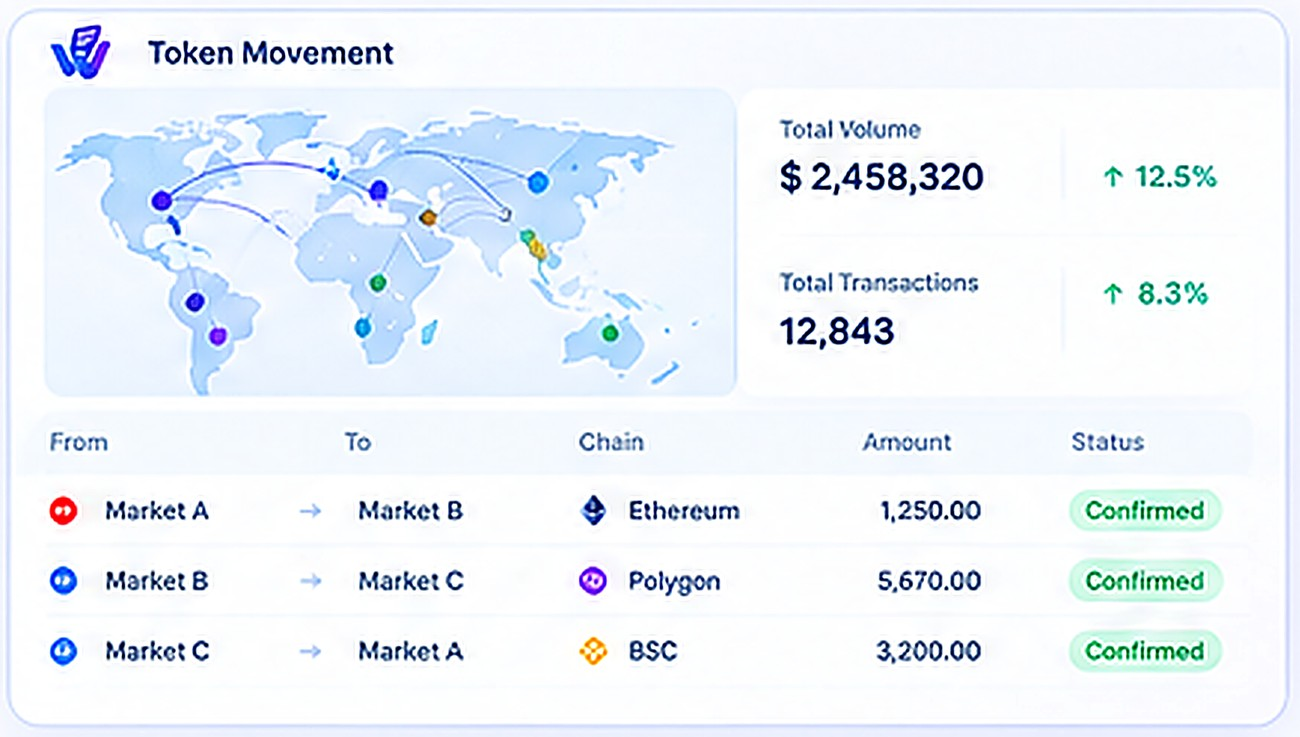Sort by the Status column header
This screenshot has width=1300, height=737.
(x=1107, y=442)
